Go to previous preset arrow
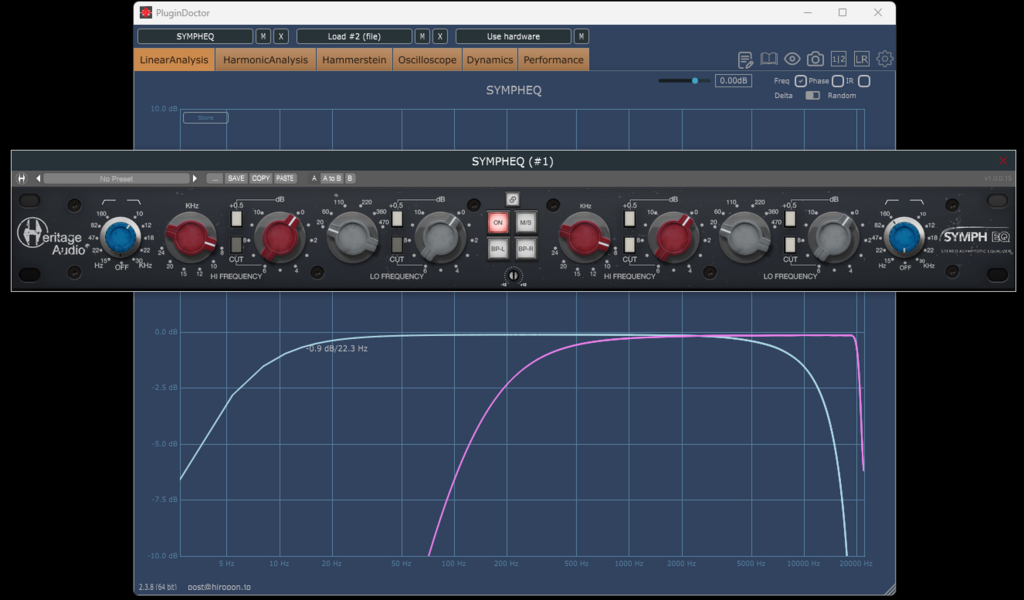Viewport: 1024px width, 600px height. tap(38, 178)
